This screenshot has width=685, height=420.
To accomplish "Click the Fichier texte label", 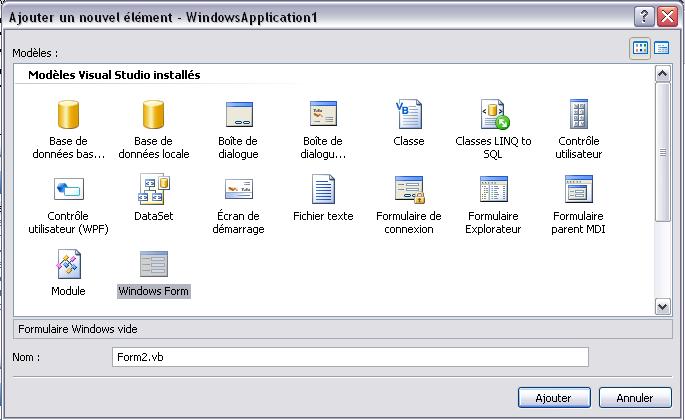I will pyautogui.click(x=323, y=216).
